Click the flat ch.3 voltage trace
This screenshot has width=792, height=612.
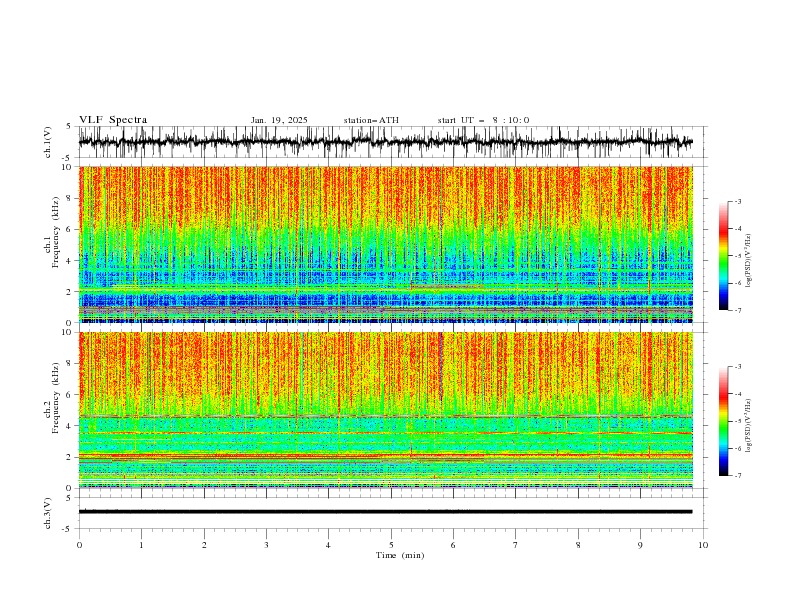click(x=385, y=512)
